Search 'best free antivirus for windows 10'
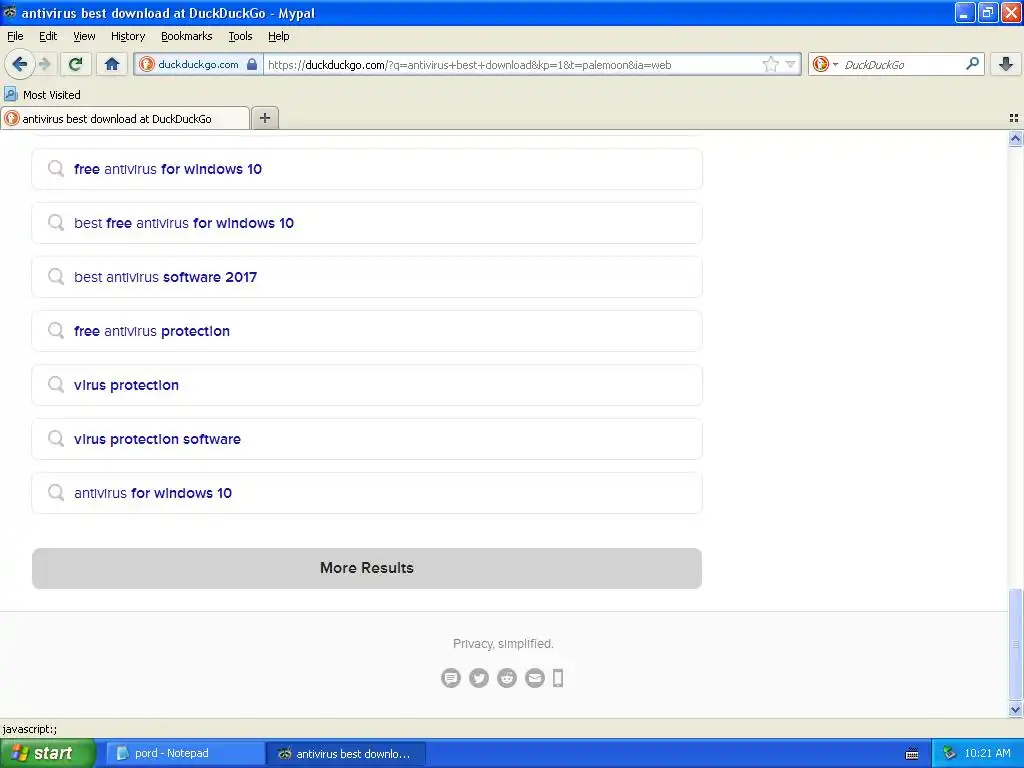This screenshot has width=1024, height=768. point(367,223)
